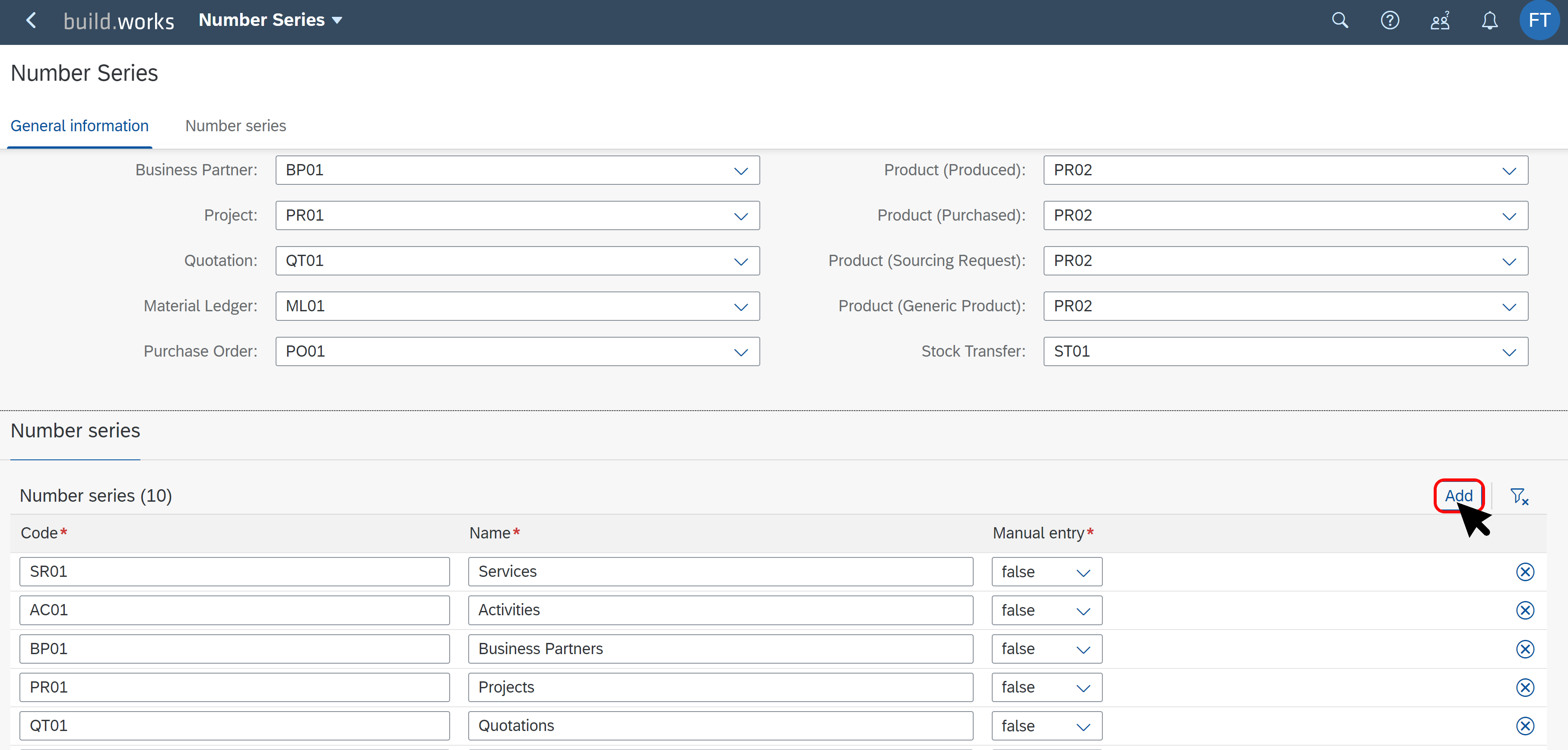1568x750 pixels.
Task: Open the FT user avatar menu
Action: 1539,20
